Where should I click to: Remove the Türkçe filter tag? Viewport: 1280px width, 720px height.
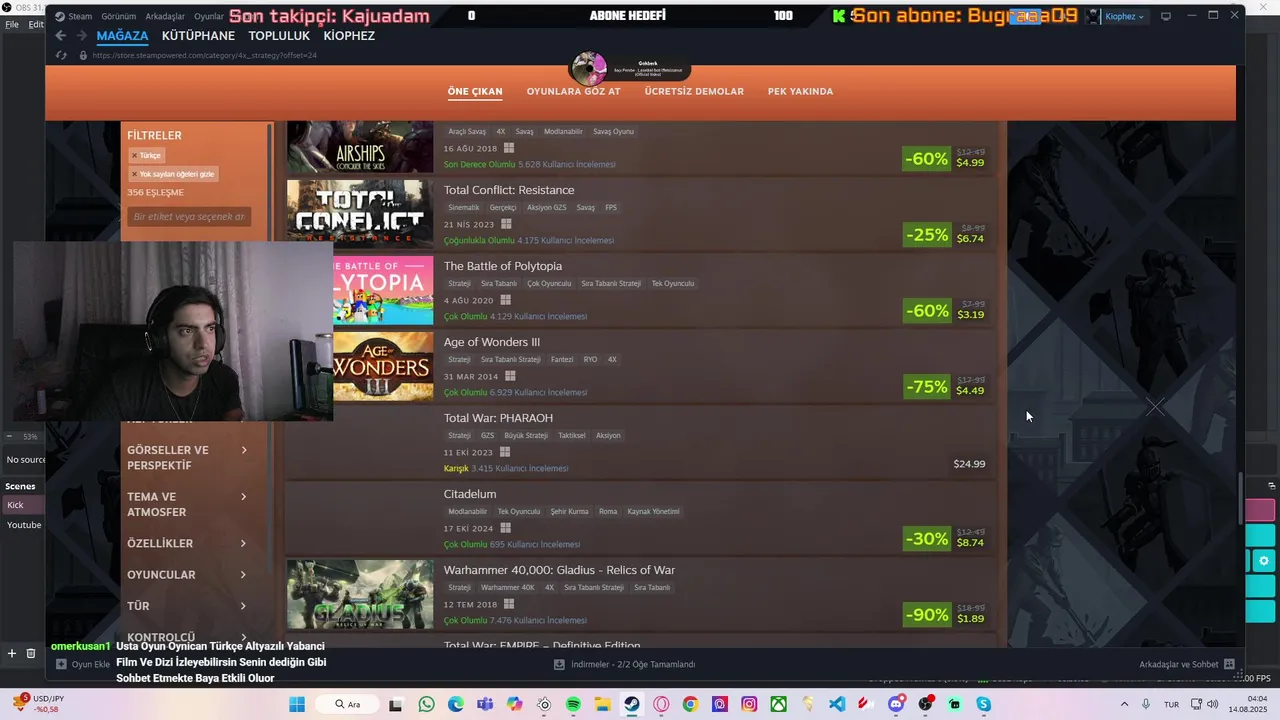134,156
